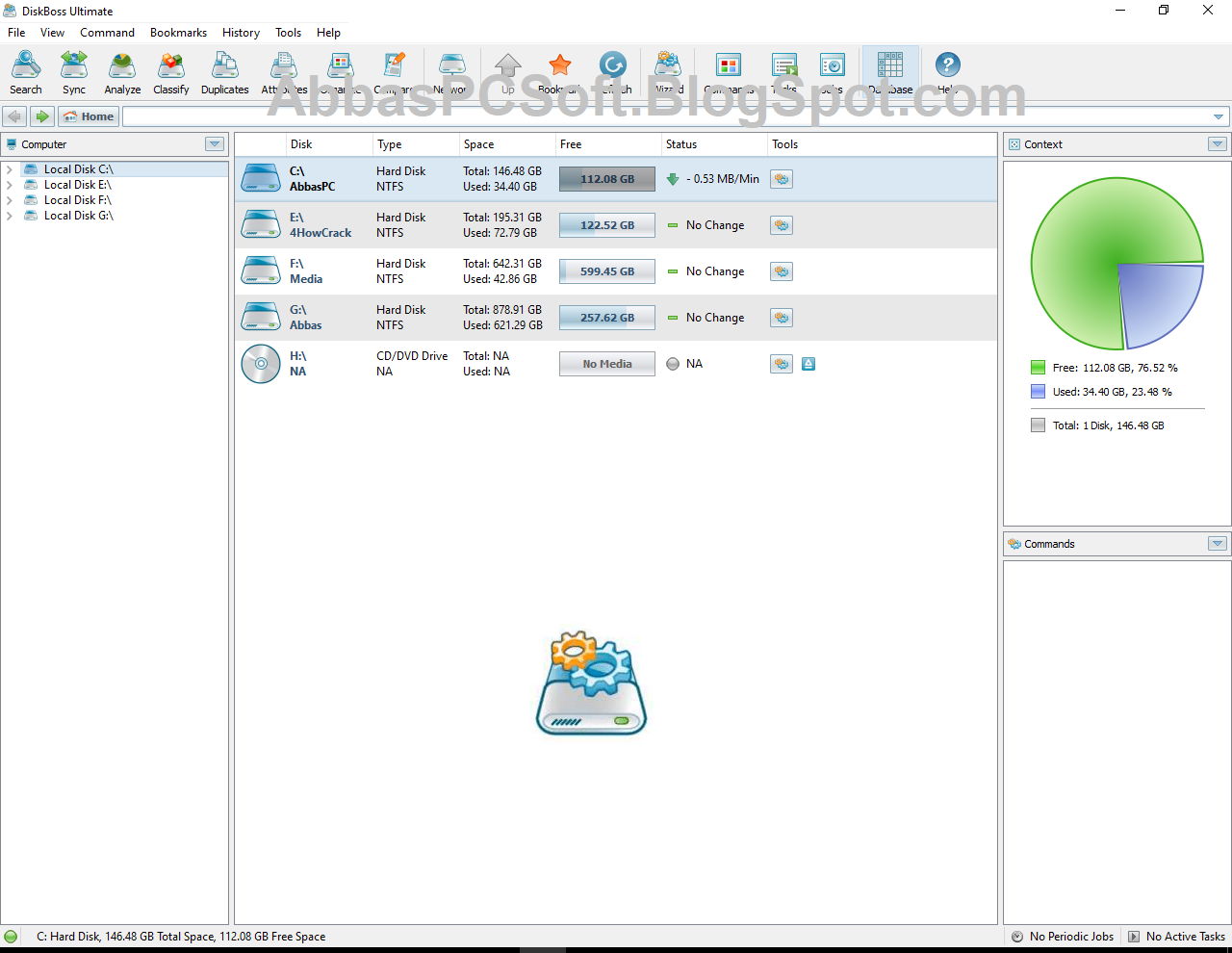
Task: Open the Analyze disk tool
Action: [x=122, y=73]
